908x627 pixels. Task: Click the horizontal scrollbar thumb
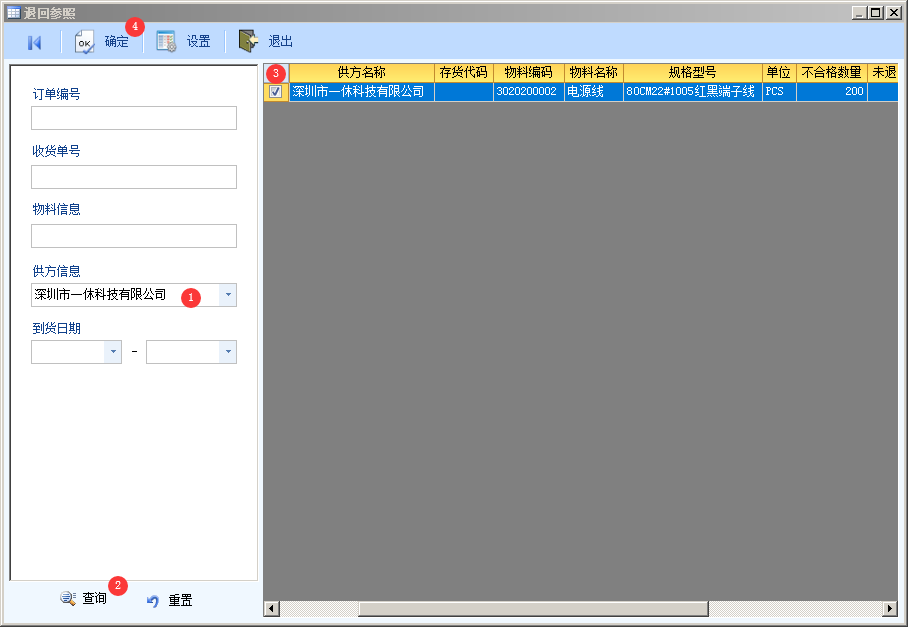coord(533,608)
